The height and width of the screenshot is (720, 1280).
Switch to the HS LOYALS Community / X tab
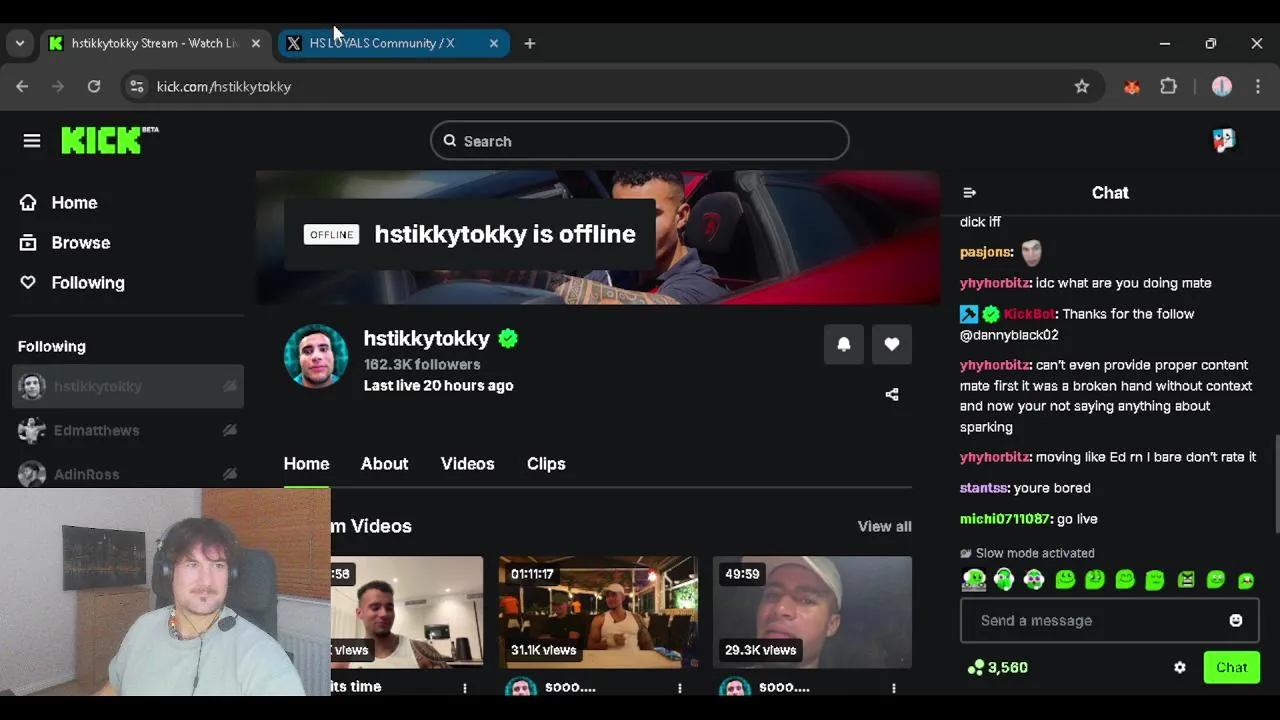394,43
